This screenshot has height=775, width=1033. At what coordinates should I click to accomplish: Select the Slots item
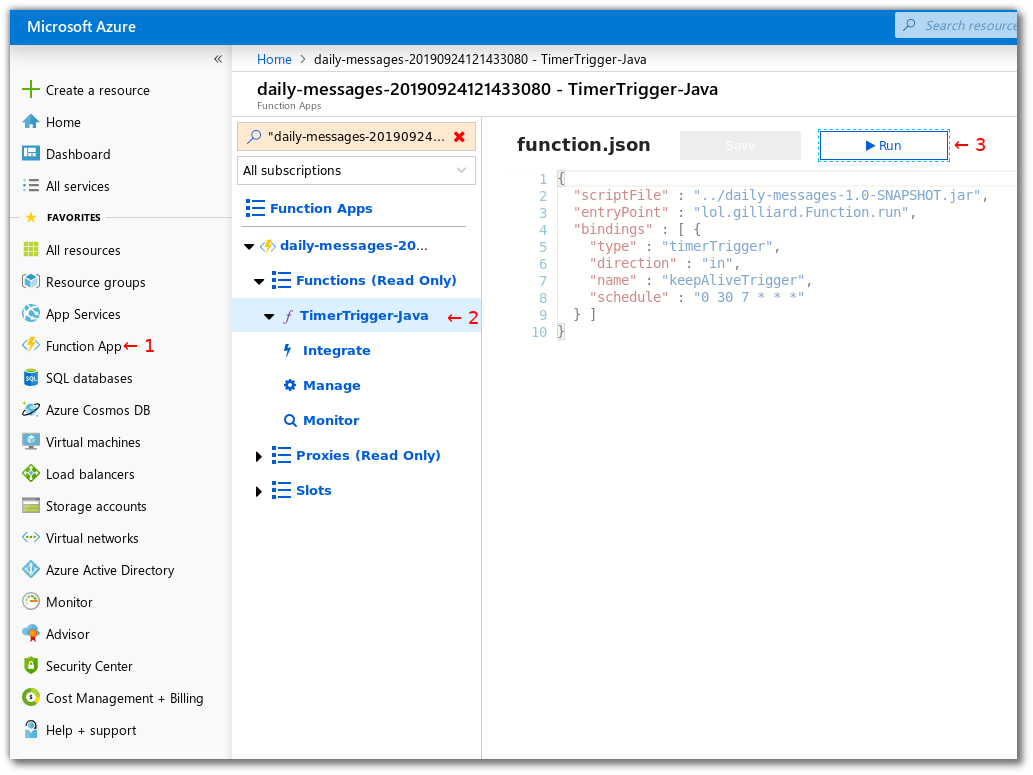point(314,490)
